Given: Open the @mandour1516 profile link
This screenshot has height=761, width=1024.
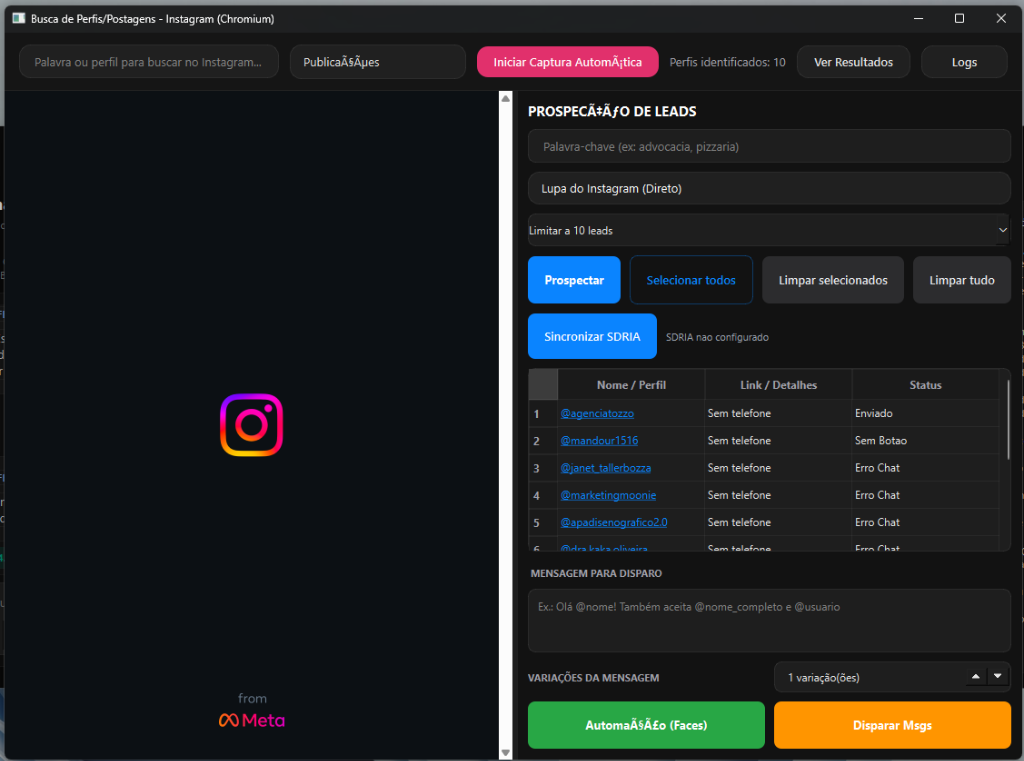Looking at the screenshot, I should (x=599, y=440).
